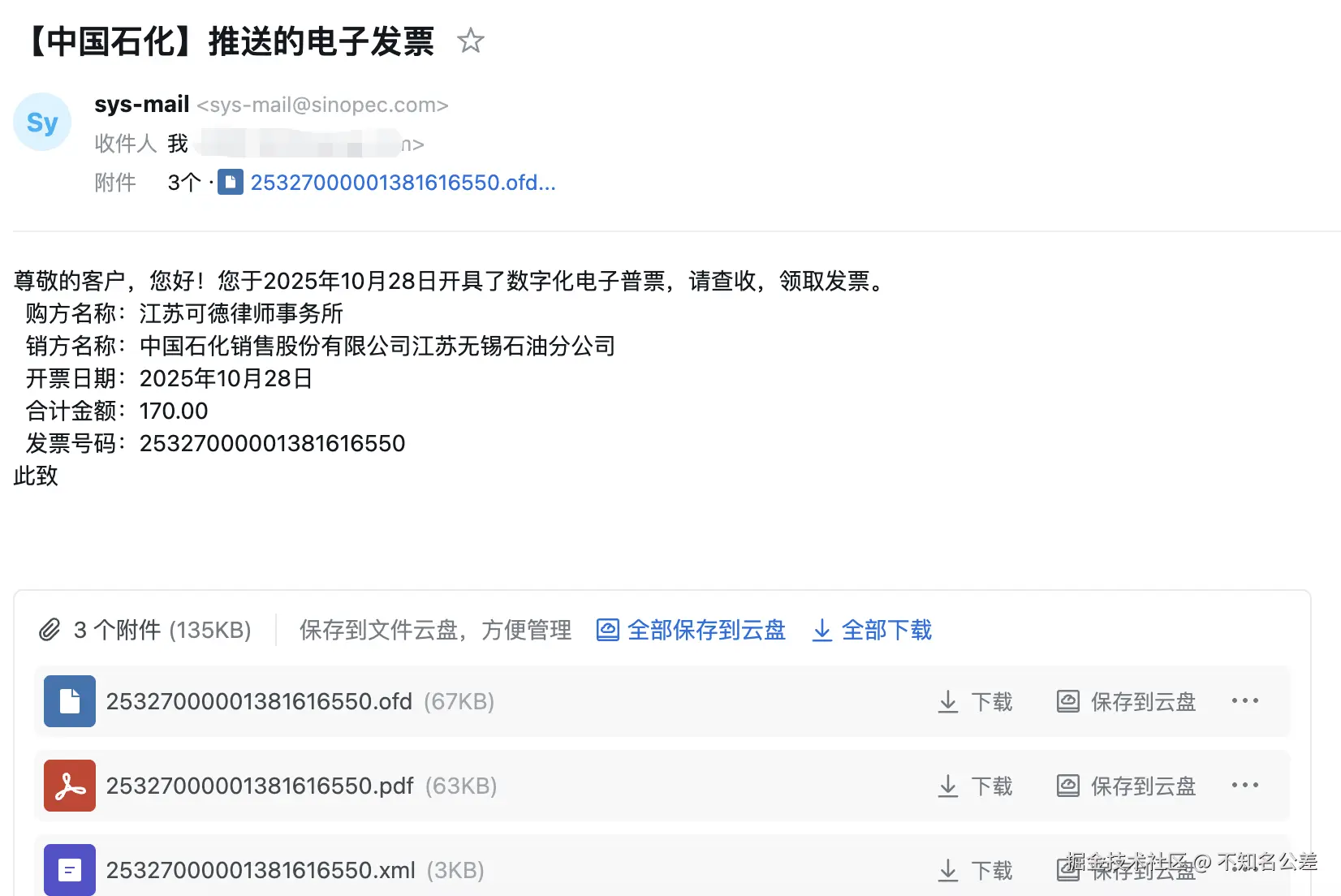This screenshot has width=1341, height=896.
Task: Click the paperclip attachments icon
Action: click(50, 630)
